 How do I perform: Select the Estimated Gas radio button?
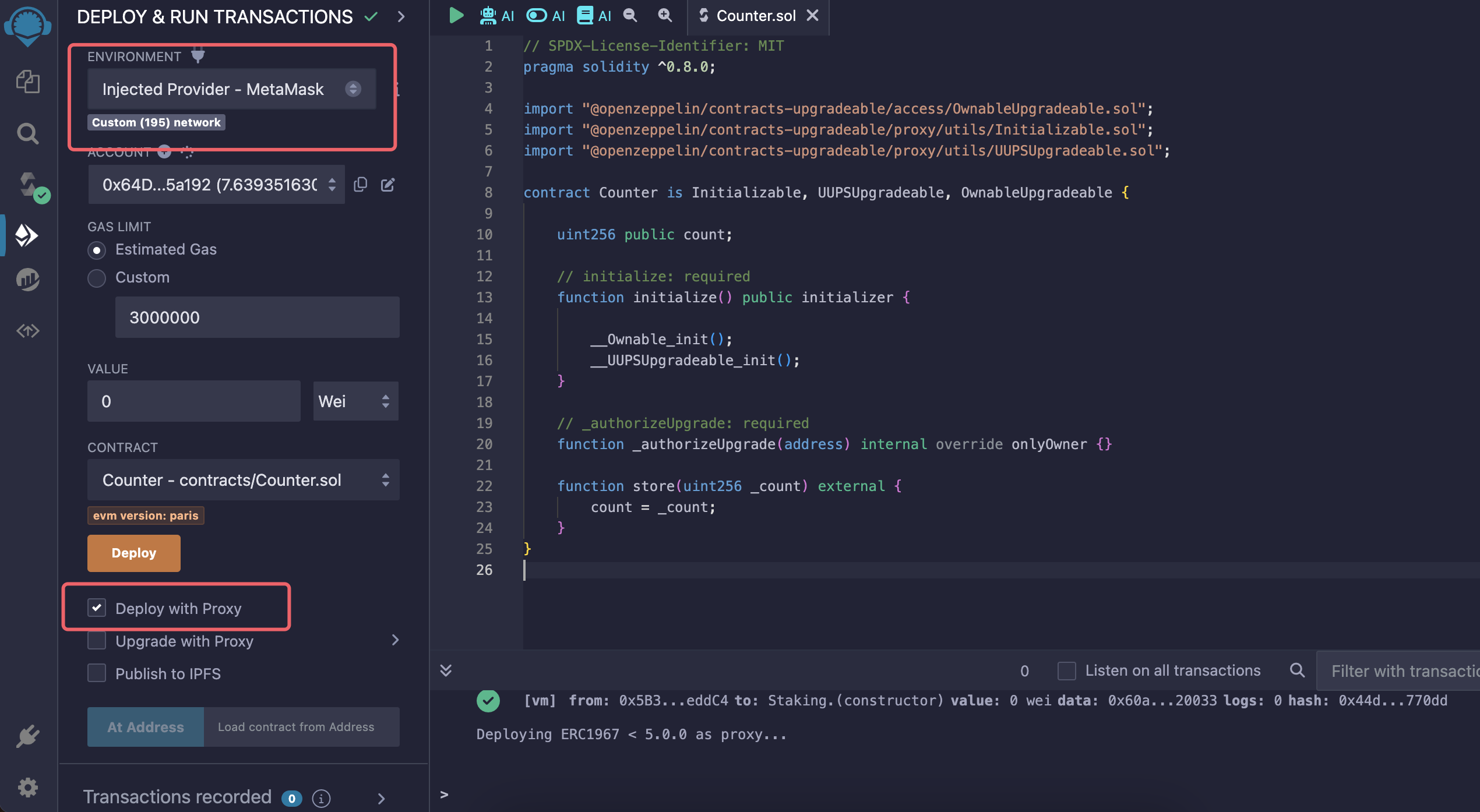[x=97, y=250]
